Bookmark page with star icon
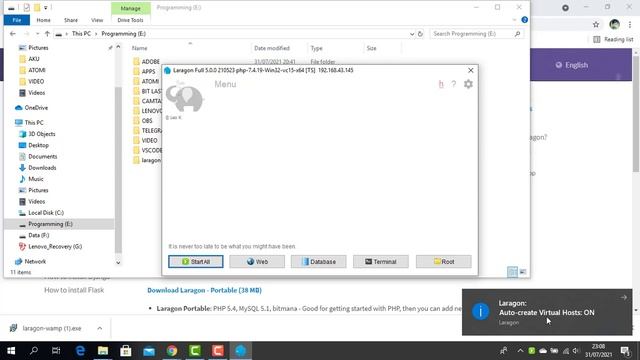Image resolution: width=640 pixels, height=360 pixels. pyautogui.click(x=596, y=24)
